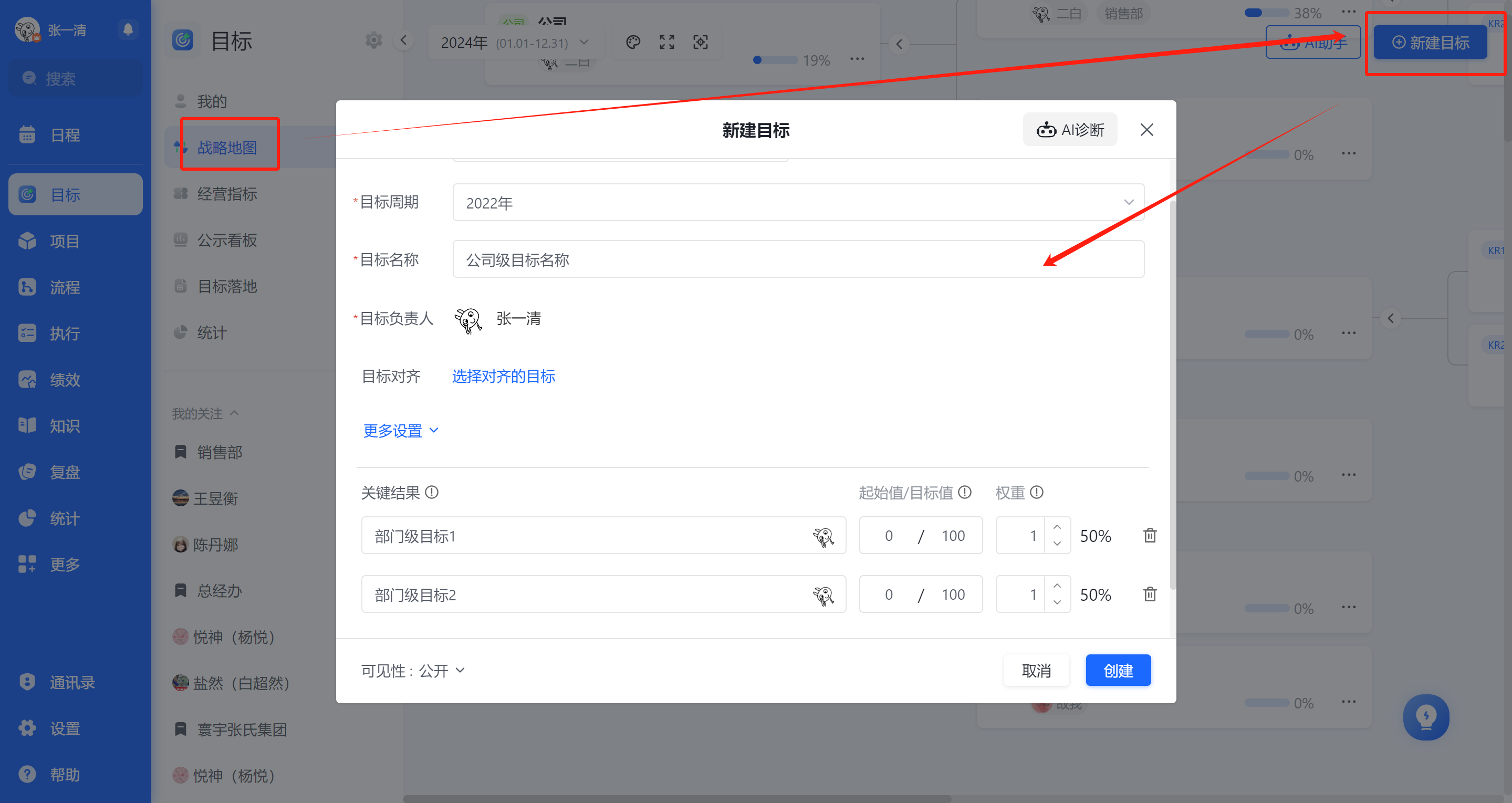Click 选择对齐的目标 link

click(x=503, y=376)
